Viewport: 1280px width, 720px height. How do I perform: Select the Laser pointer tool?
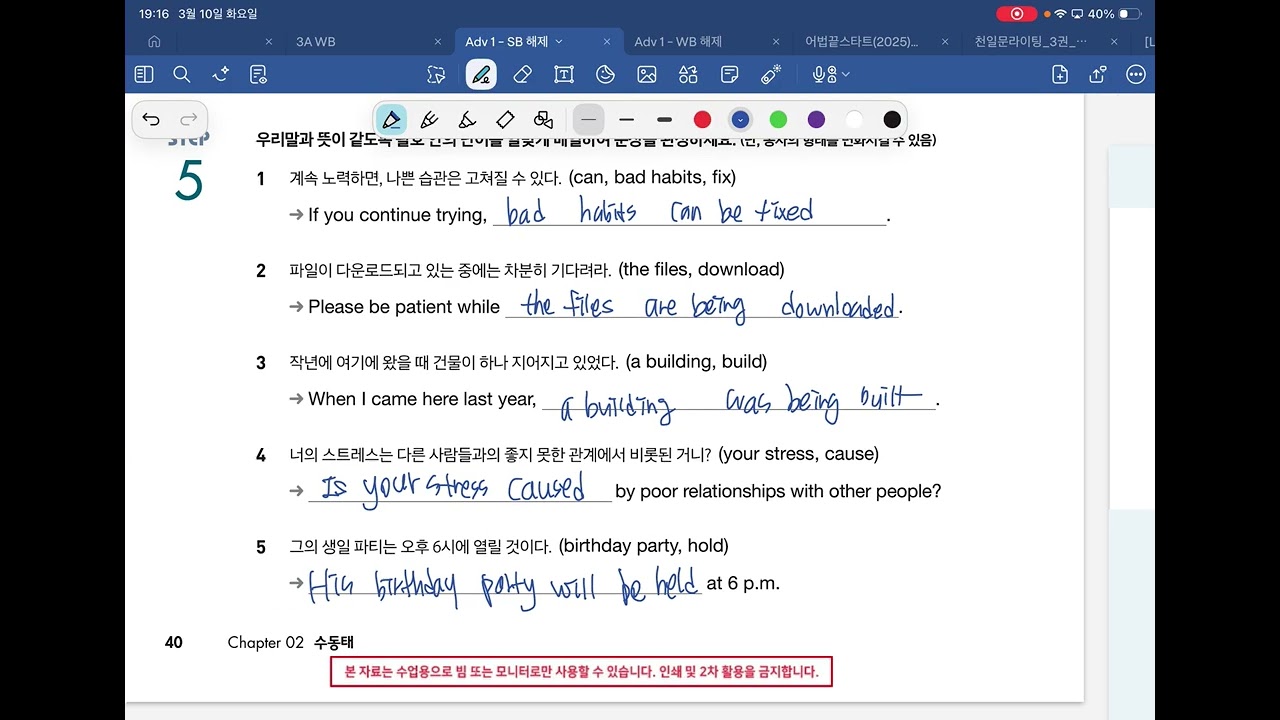click(771, 74)
